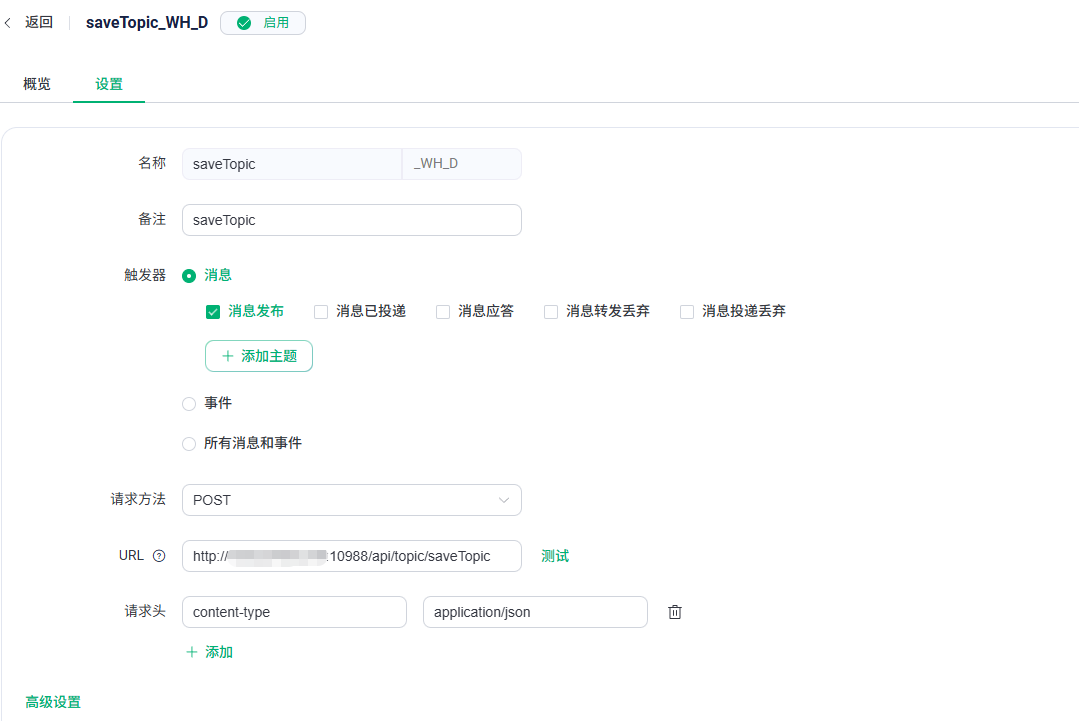Click the URL help question mark icon
This screenshot has width=1079, height=721.
coord(159,556)
